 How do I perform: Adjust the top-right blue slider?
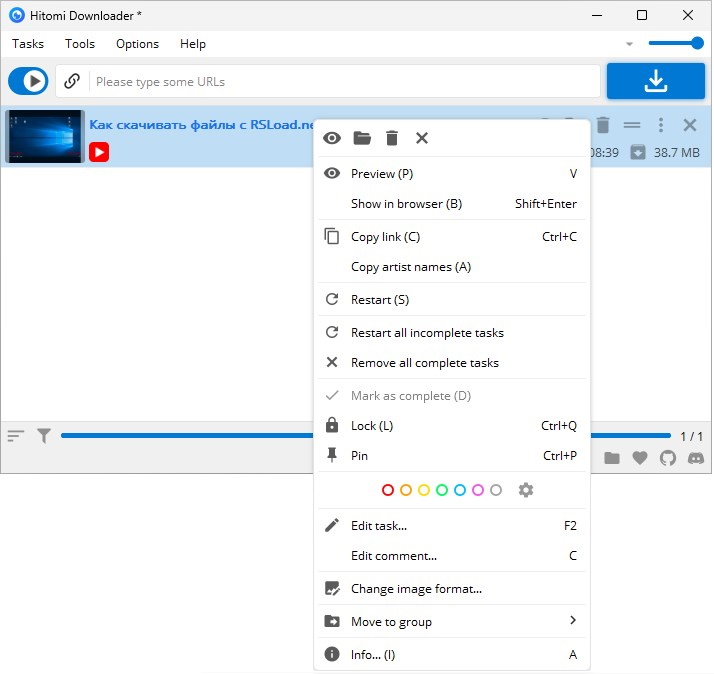[x=676, y=43]
